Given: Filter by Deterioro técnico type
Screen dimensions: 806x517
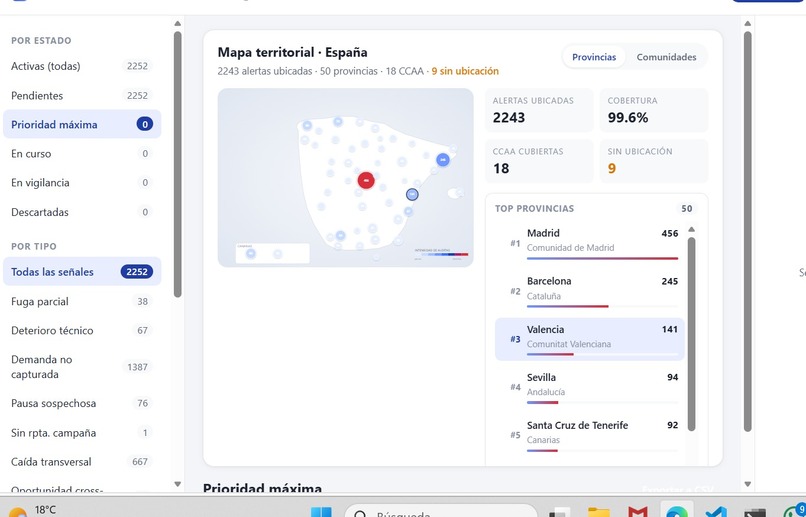Looking at the screenshot, I should coord(82,330).
